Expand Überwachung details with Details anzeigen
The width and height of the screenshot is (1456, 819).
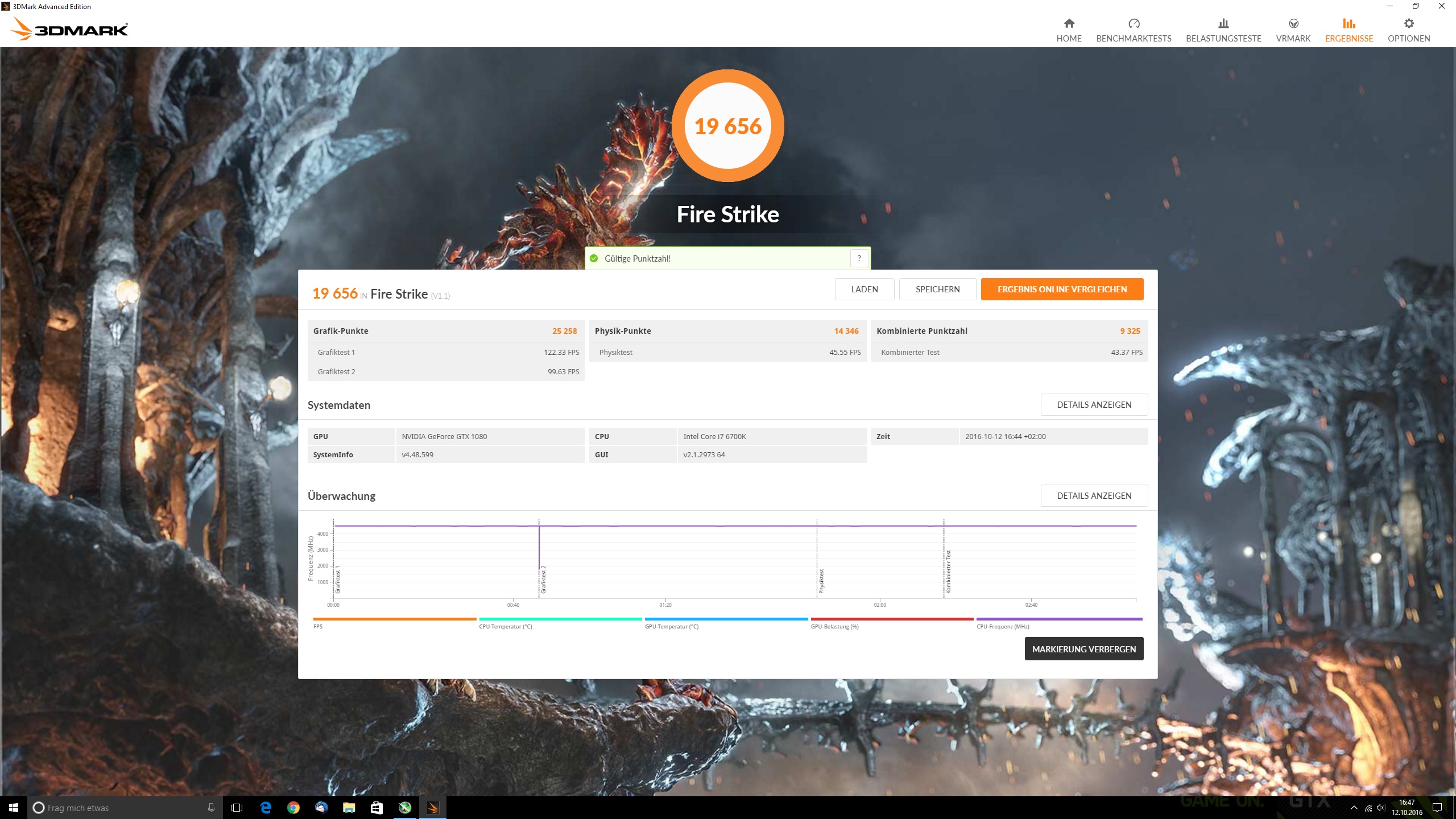pos(1094,496)
